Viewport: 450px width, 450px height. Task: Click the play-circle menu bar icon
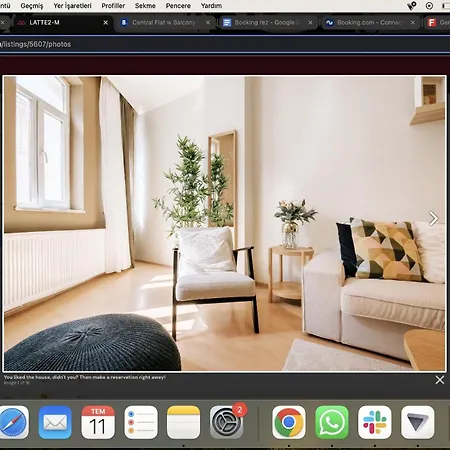coord(429,6)
